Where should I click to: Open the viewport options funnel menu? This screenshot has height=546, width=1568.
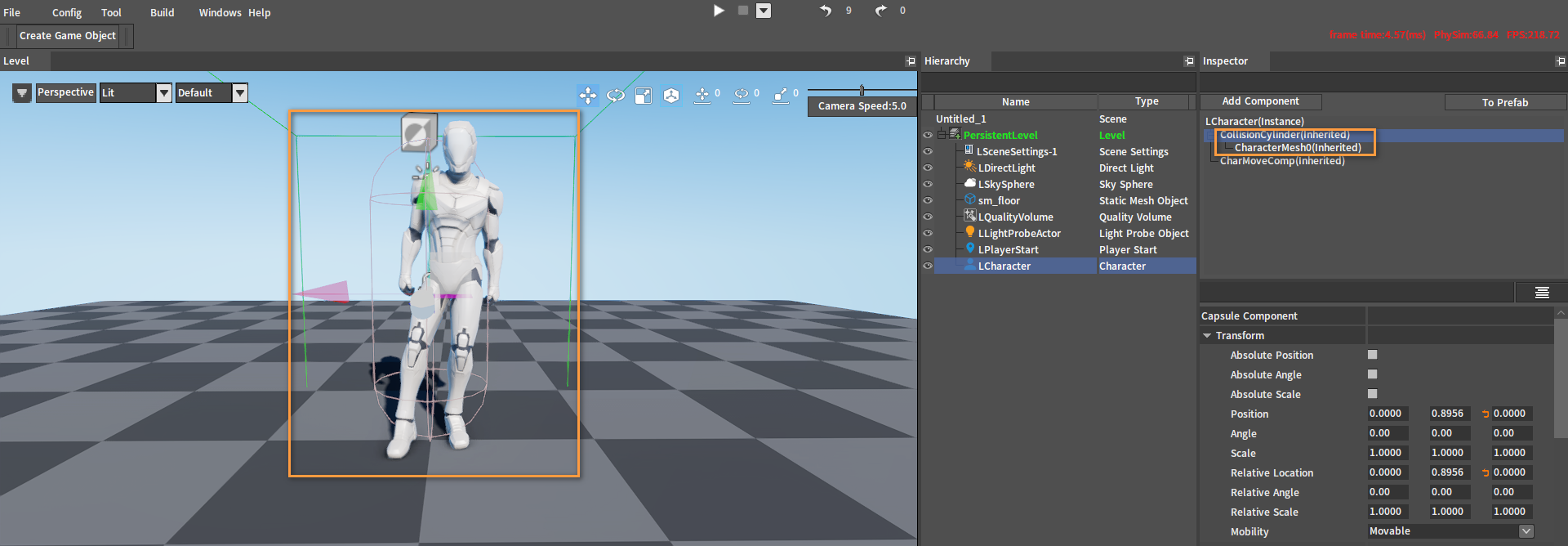tap(22, 93)
